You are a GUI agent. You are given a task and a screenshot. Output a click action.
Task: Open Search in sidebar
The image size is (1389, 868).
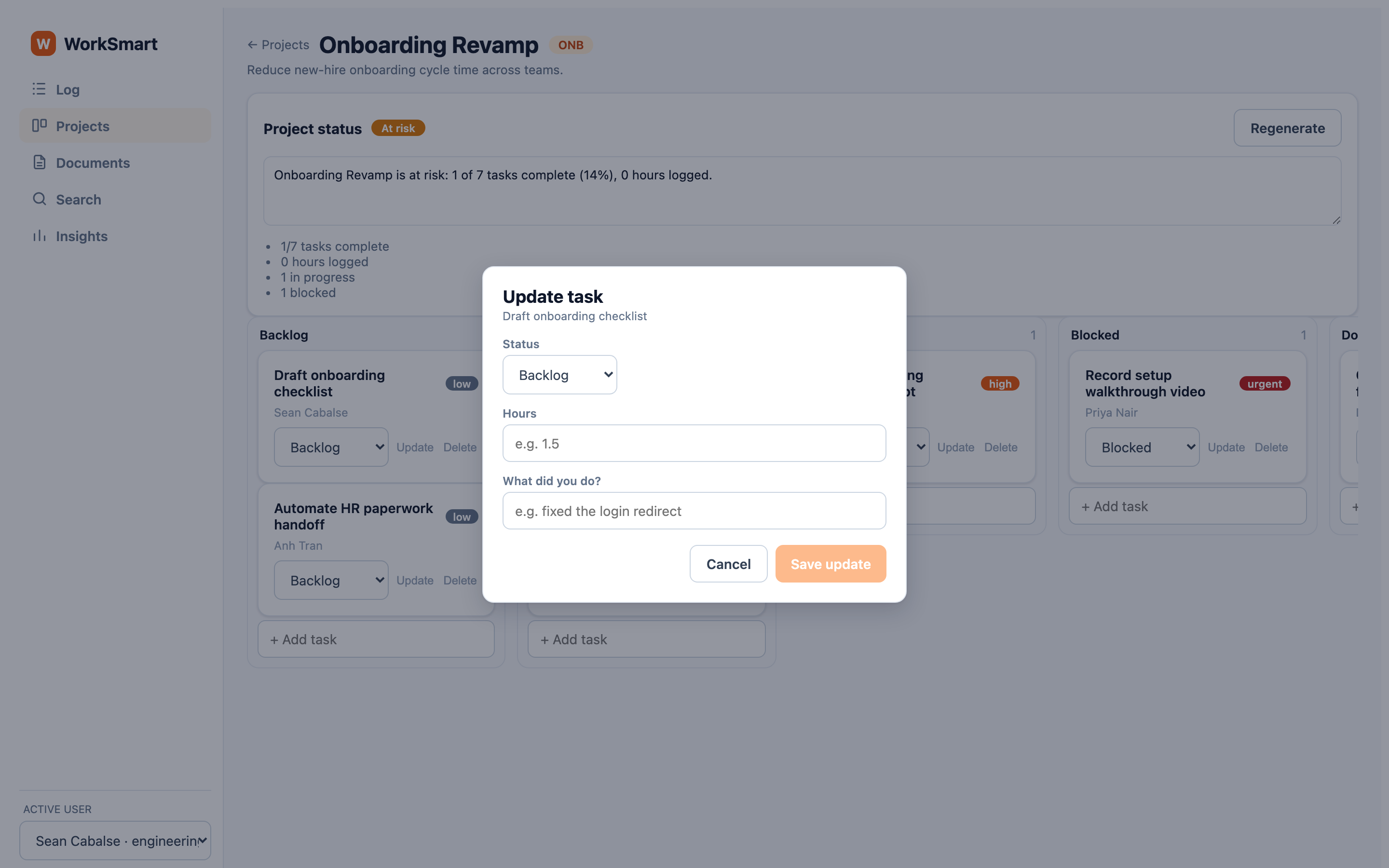115,199
